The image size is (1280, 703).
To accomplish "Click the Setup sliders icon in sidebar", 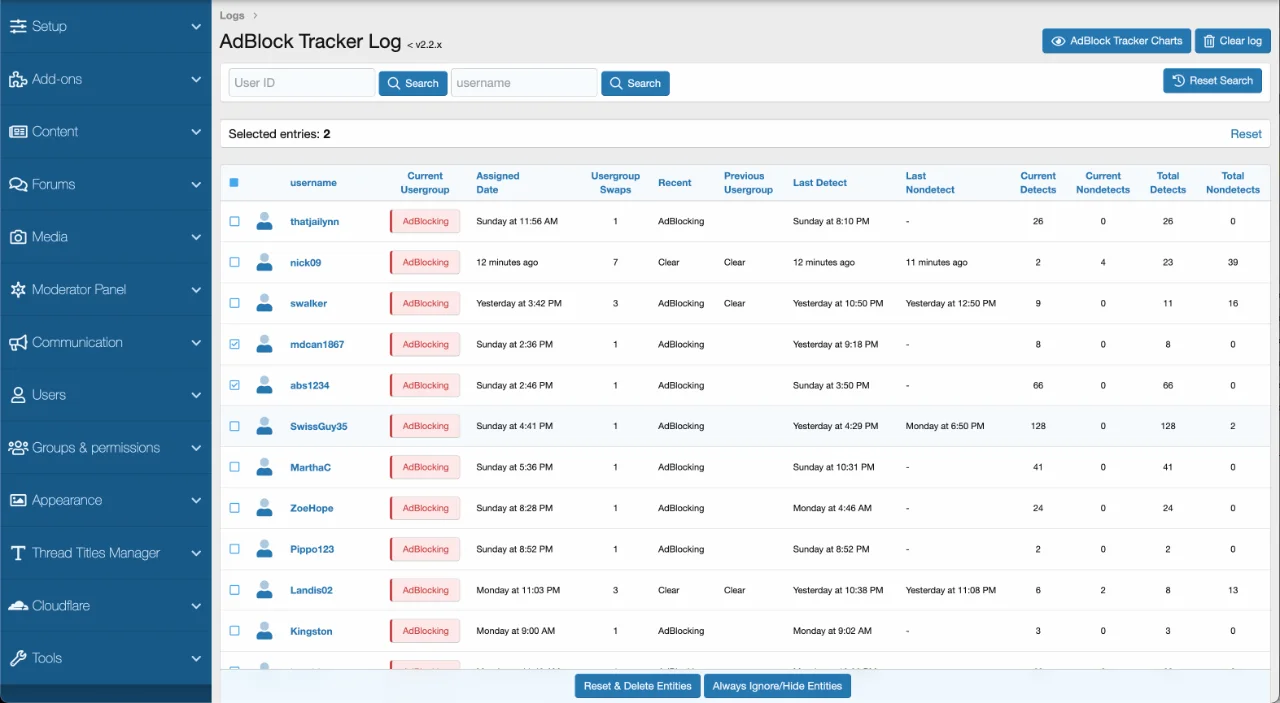I will [x=18, y=27].
